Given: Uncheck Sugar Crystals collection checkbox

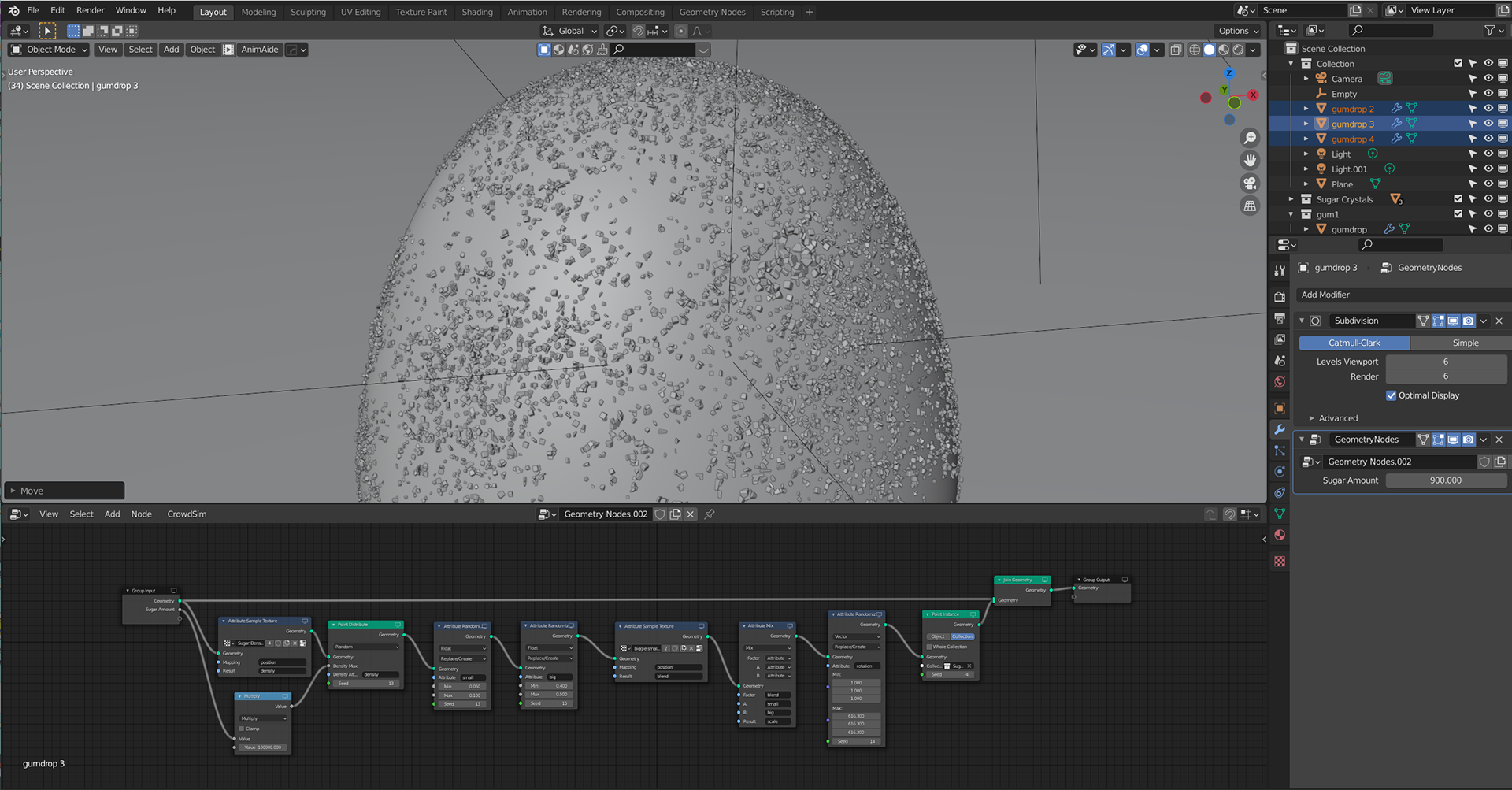Looking at the screenshot, I should pos(1458,199).
